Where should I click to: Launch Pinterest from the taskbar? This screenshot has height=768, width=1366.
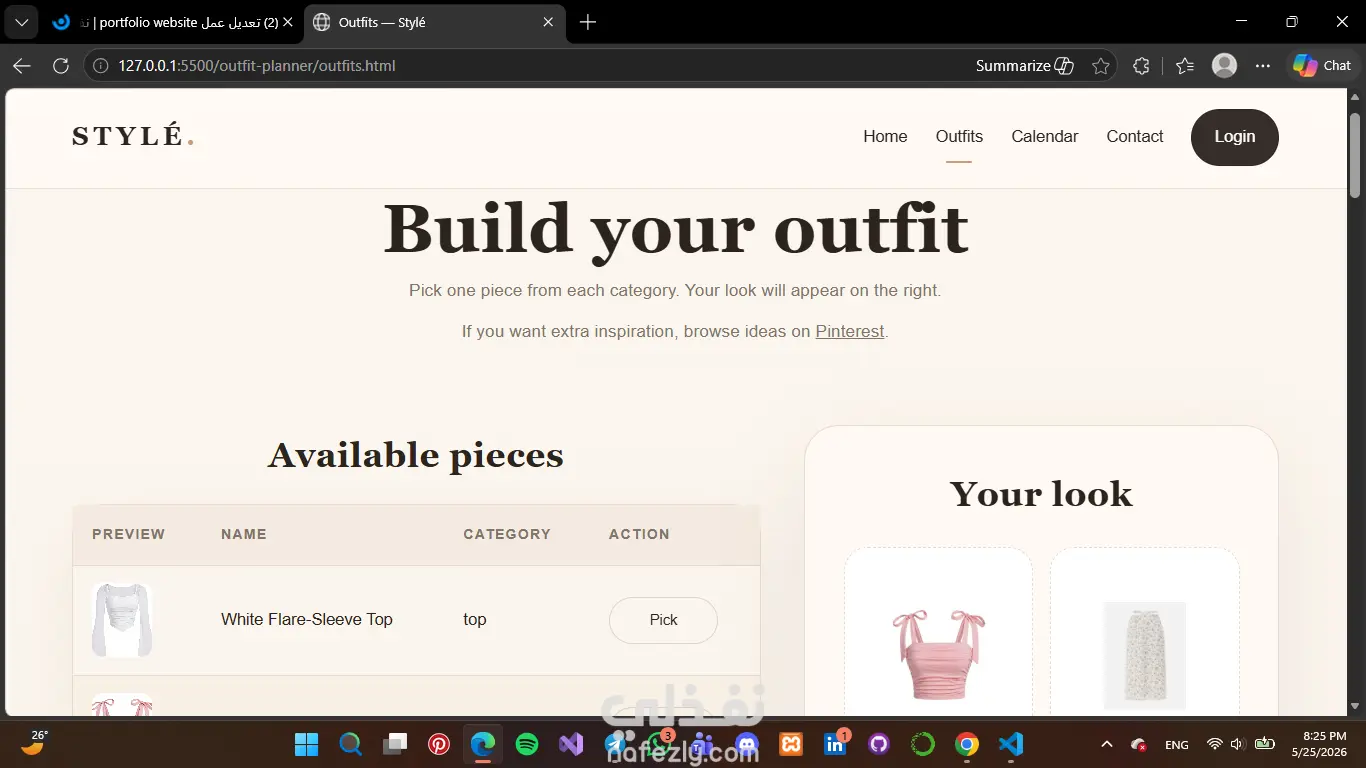pos(439,744)
